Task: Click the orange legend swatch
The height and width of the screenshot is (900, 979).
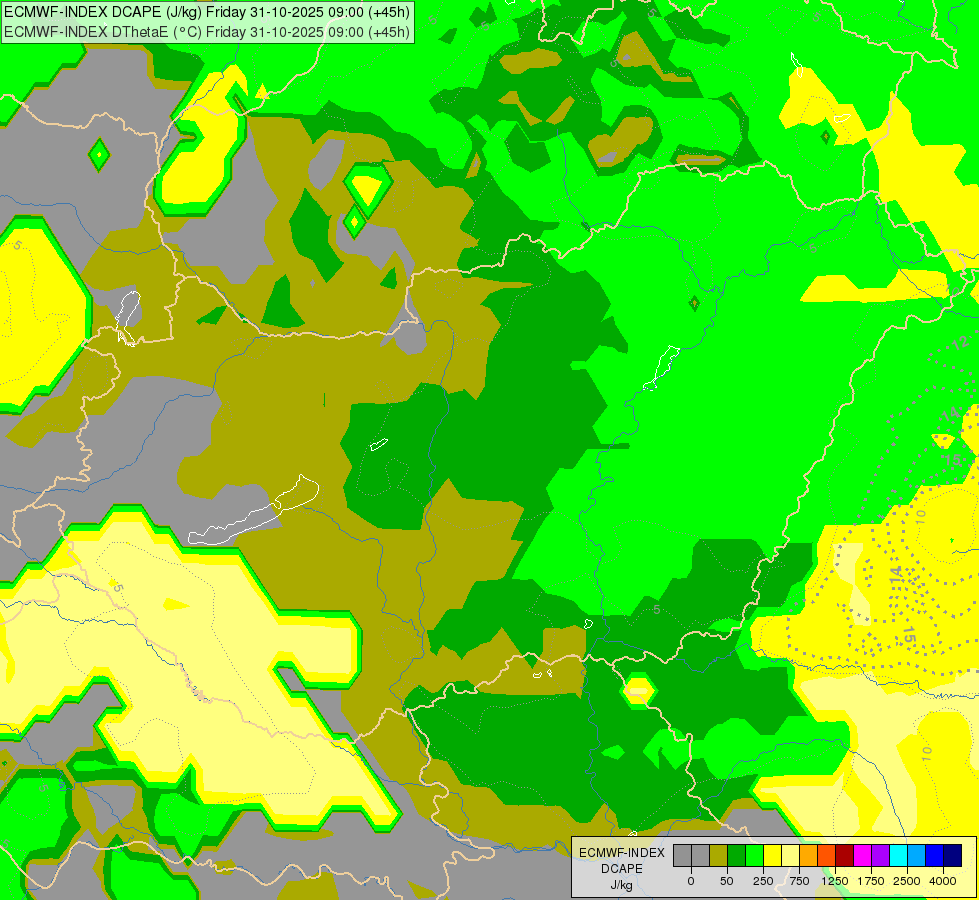Action: [x=809, y=855]
